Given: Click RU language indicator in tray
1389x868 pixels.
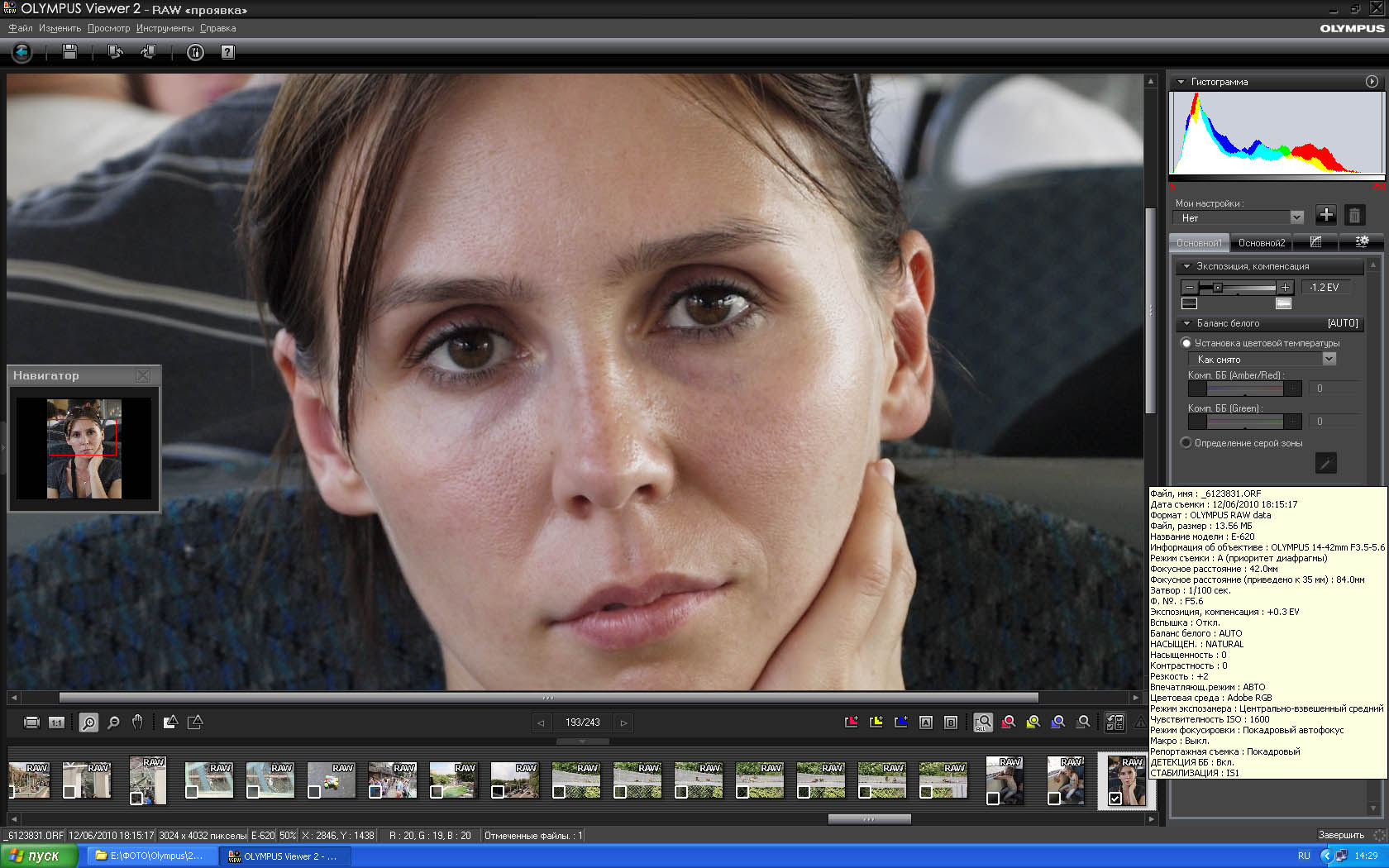Looking at the screenshot, I should coord(1304,856).
